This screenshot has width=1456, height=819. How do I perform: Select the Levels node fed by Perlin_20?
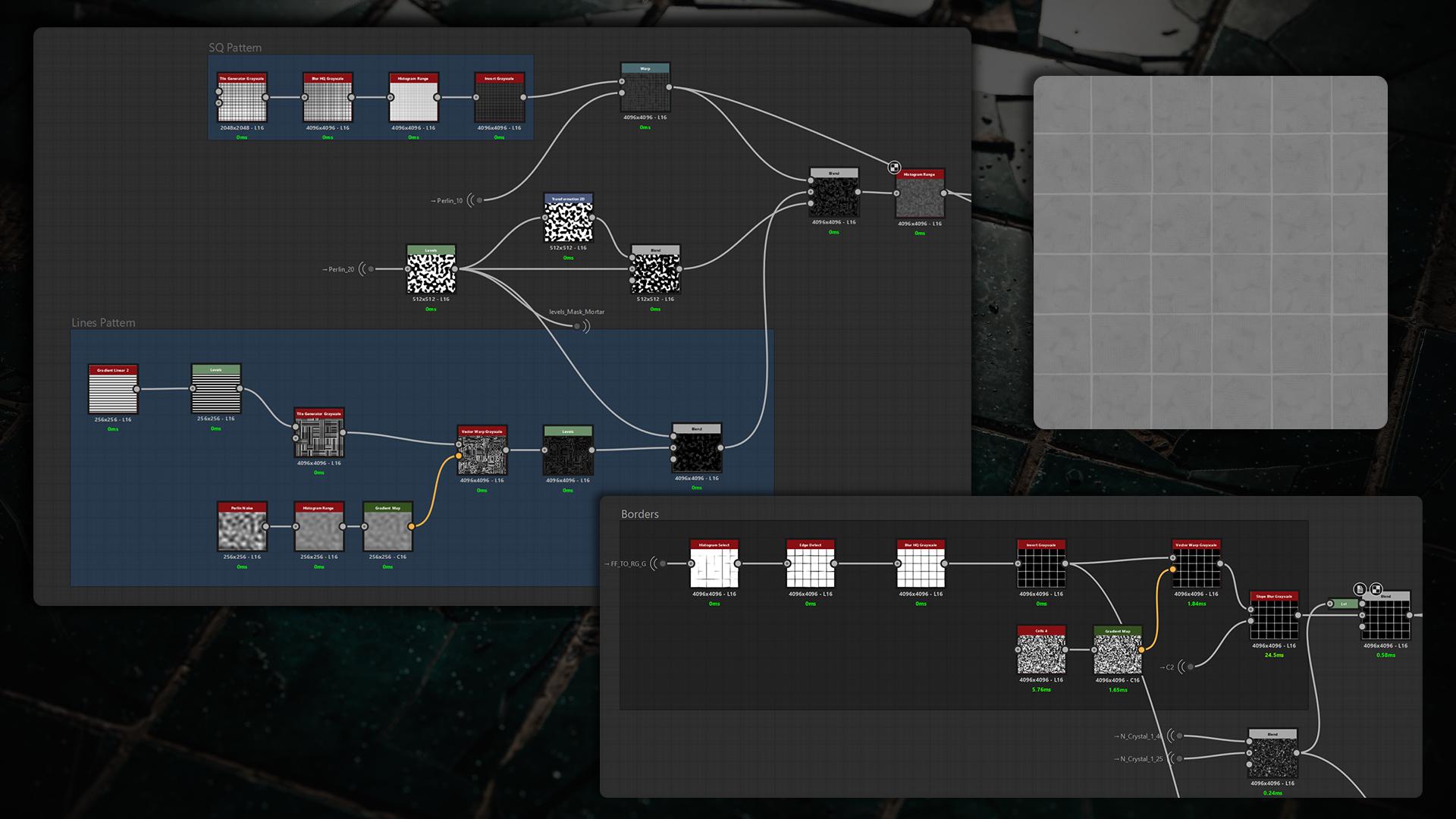431,269
